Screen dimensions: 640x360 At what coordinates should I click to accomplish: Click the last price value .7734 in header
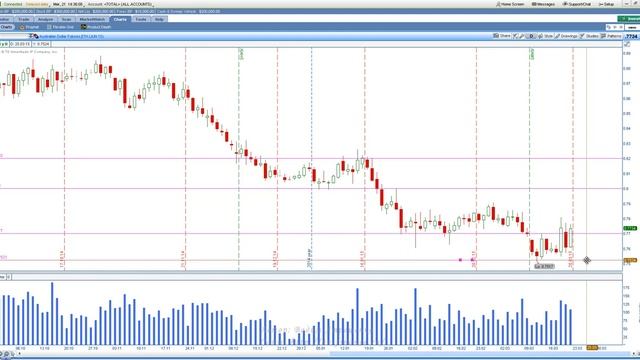pyautogui.click(x=631, y=36)
